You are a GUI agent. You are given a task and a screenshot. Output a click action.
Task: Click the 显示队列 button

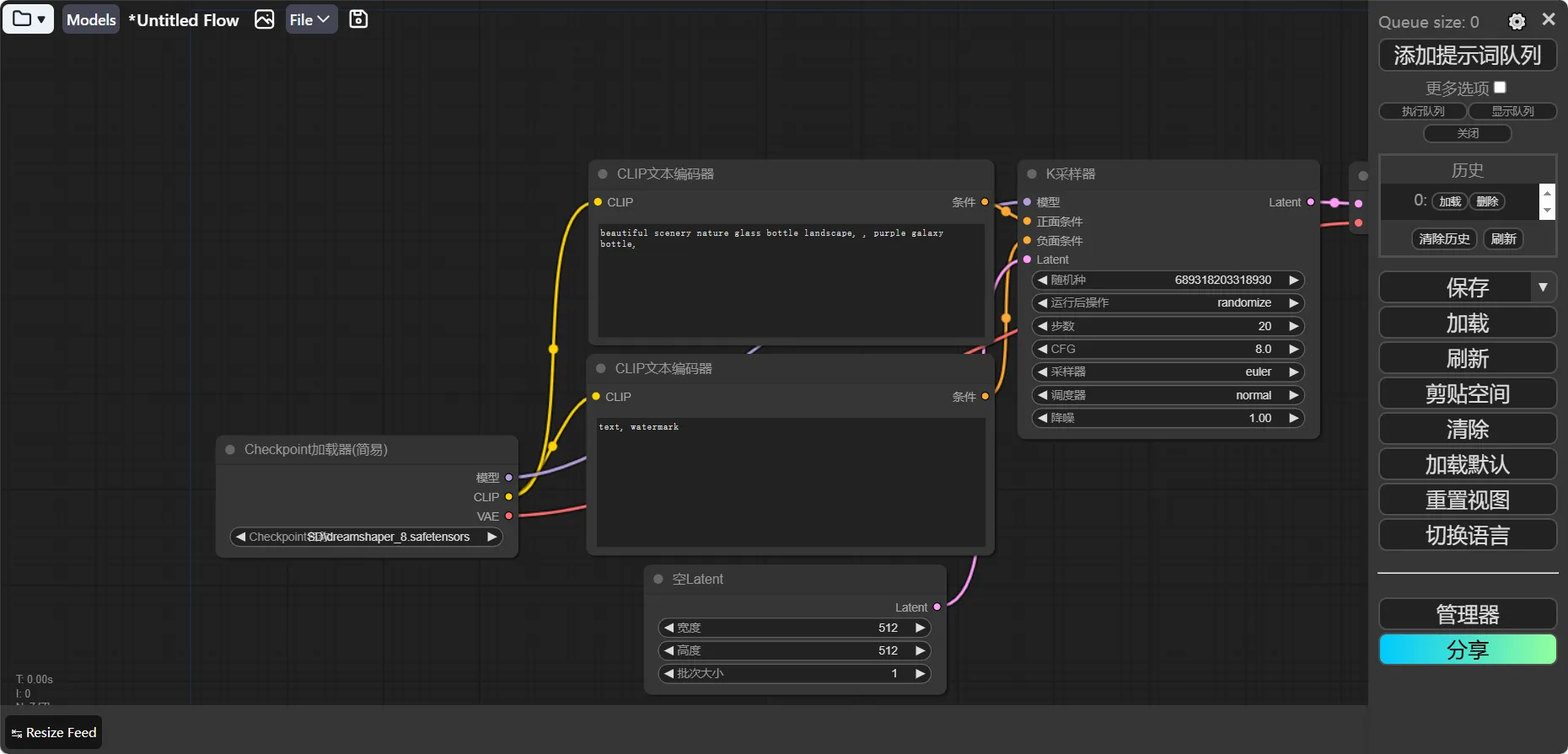coord(1512,111)
